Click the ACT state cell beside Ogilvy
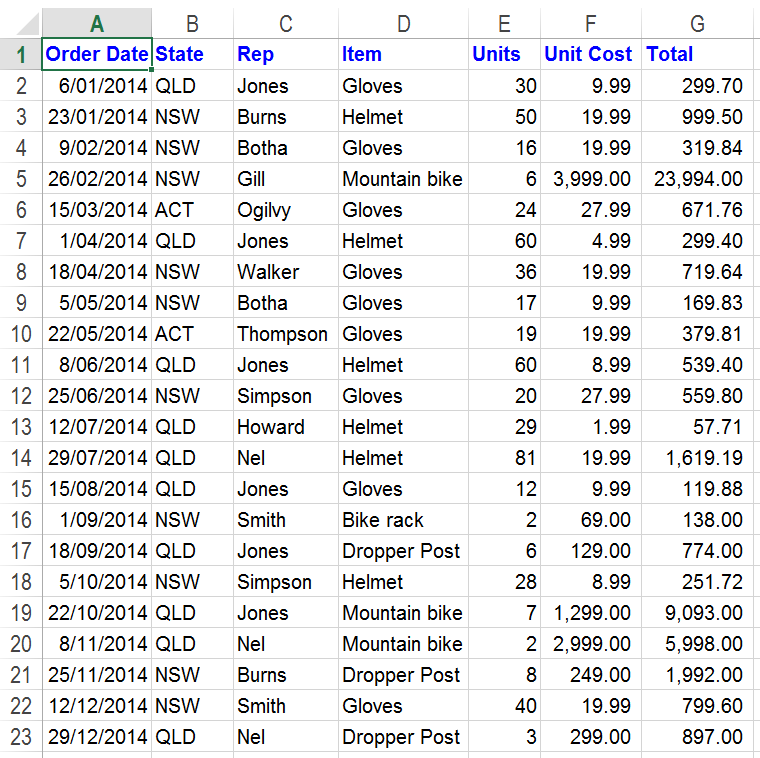 [192, 210]
